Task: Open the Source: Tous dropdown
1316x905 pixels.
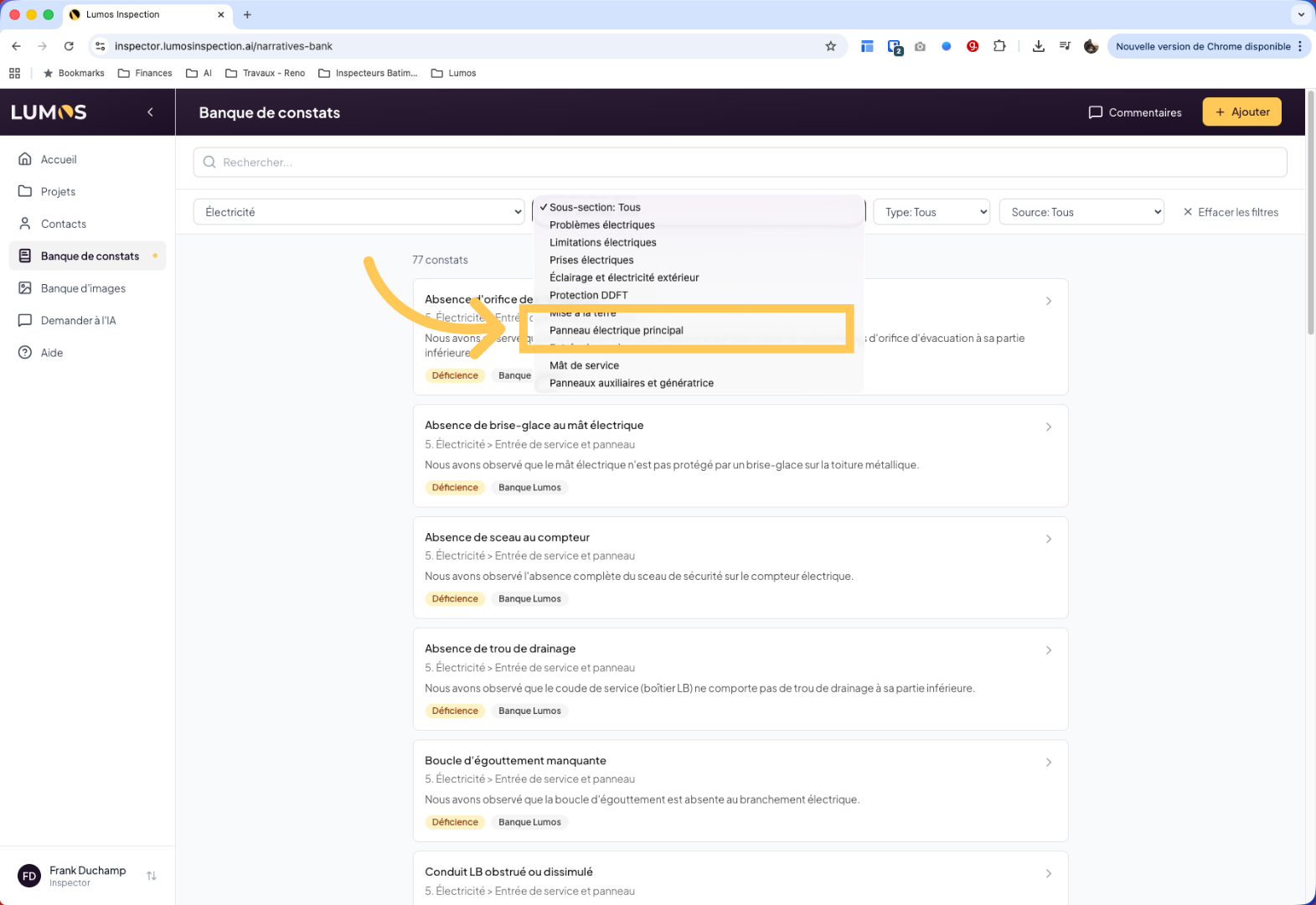Action: click(x=1081, y=212)
